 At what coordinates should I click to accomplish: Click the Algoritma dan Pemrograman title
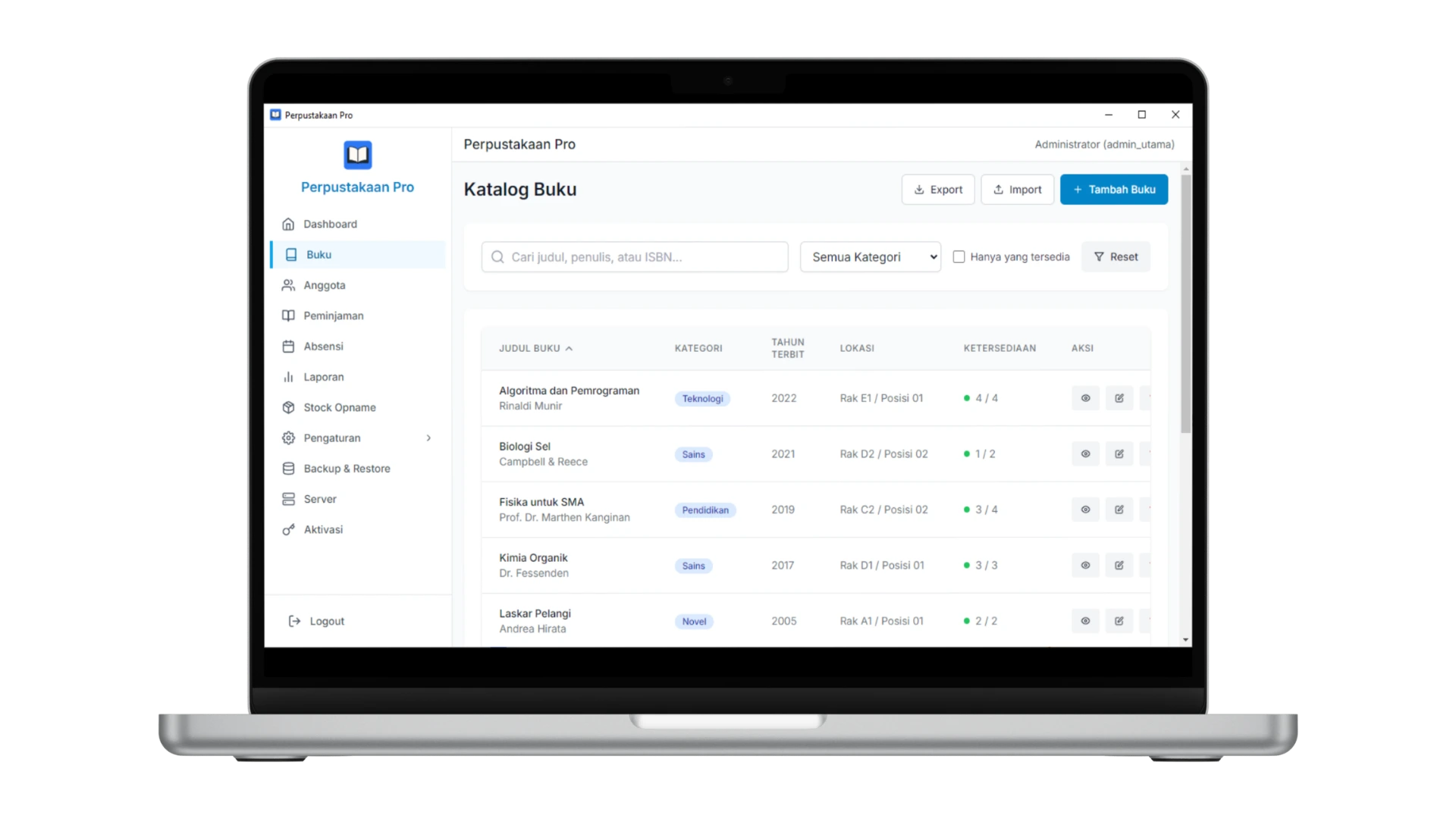(x=569, y=391)
